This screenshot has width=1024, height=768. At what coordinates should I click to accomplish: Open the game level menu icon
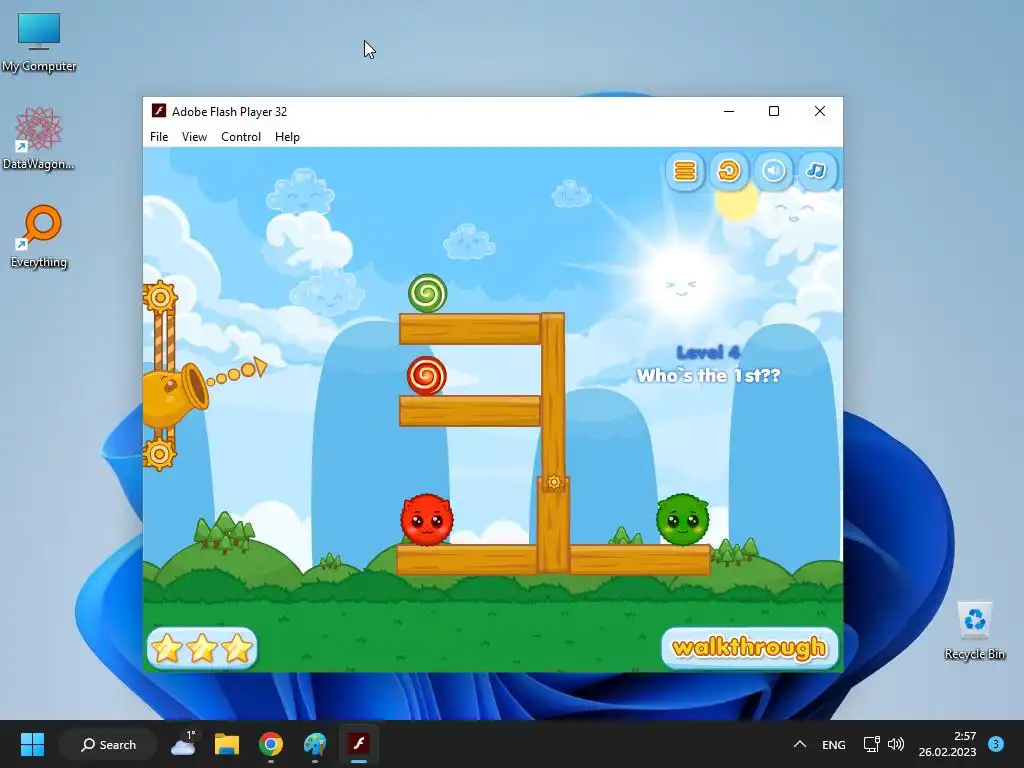685,171
